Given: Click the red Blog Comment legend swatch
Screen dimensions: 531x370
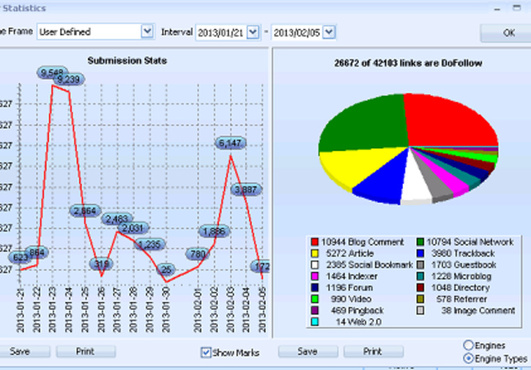Looking at the screenshot, I should [315, 242].
